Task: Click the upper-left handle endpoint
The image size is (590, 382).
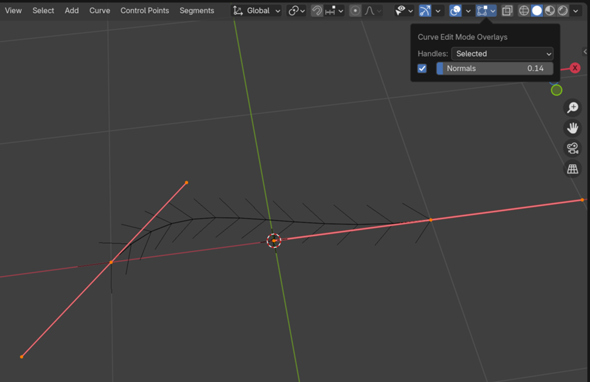Action: (x=187, y=183)
